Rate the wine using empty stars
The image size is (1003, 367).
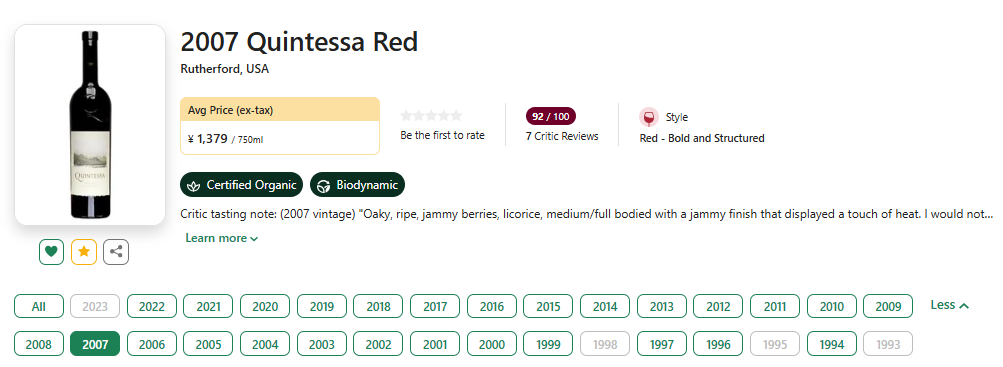[x=431, y=116]
